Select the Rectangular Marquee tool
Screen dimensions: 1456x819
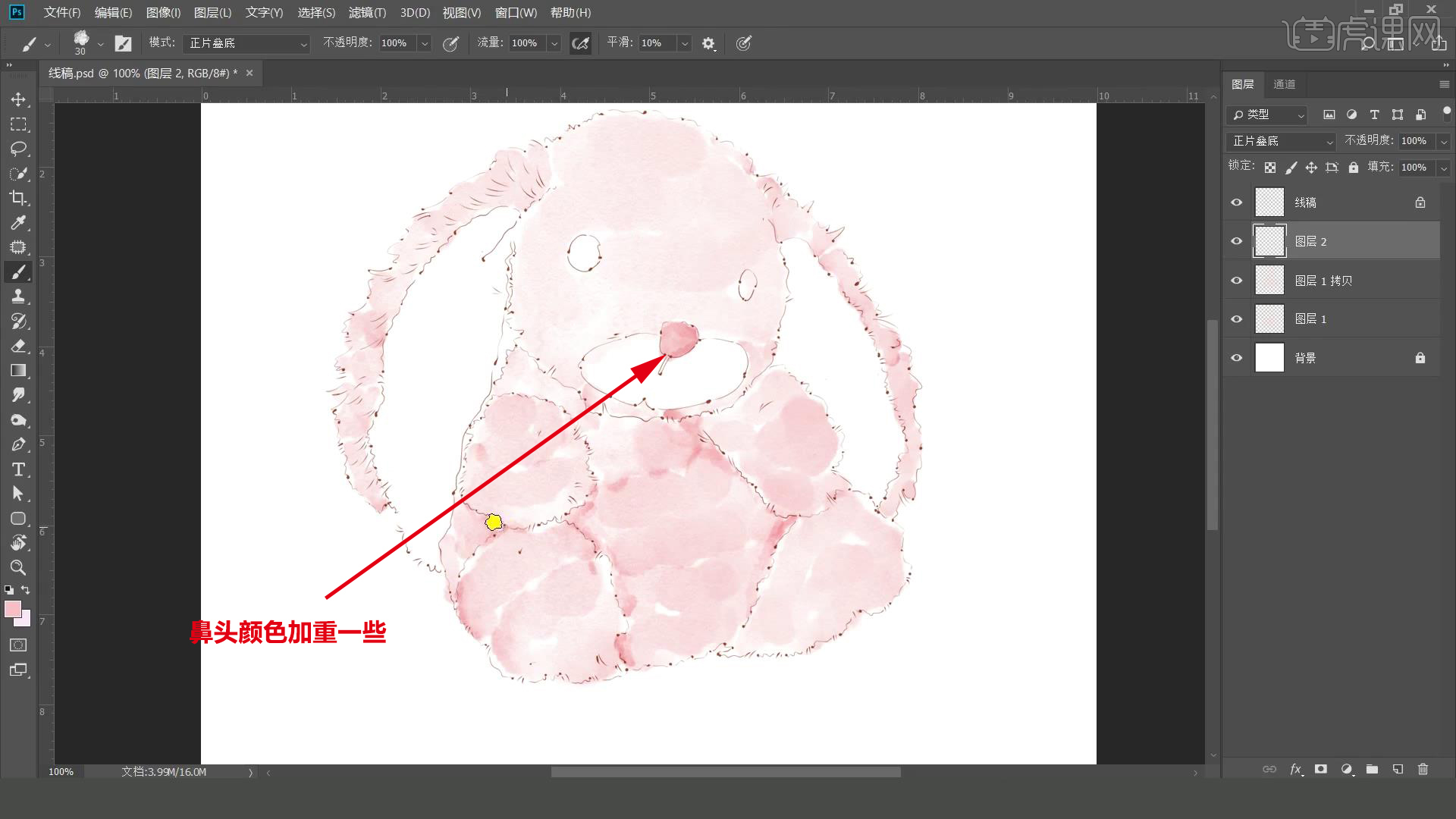[18, 124]
